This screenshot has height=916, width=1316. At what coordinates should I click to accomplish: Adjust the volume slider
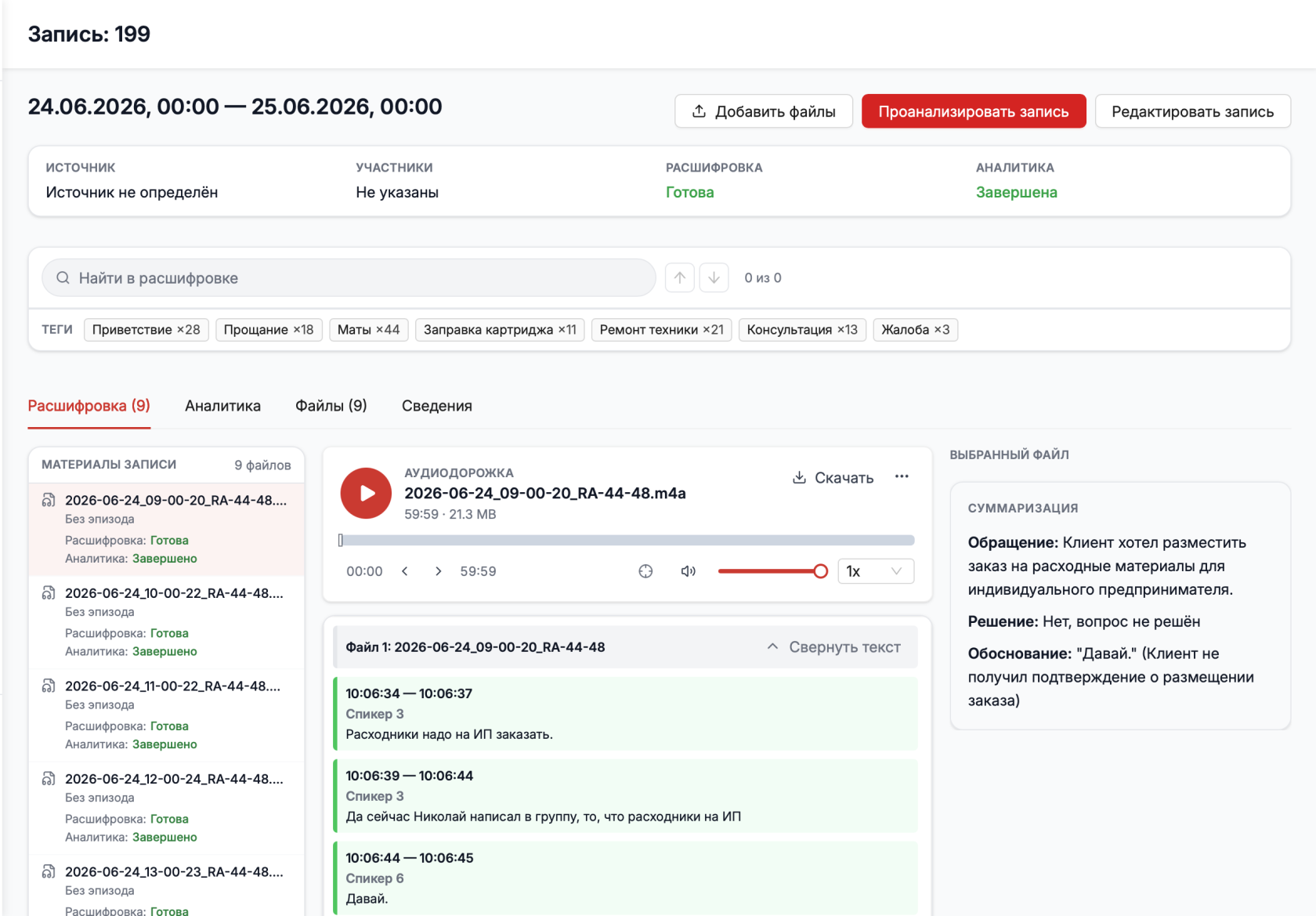772,571
